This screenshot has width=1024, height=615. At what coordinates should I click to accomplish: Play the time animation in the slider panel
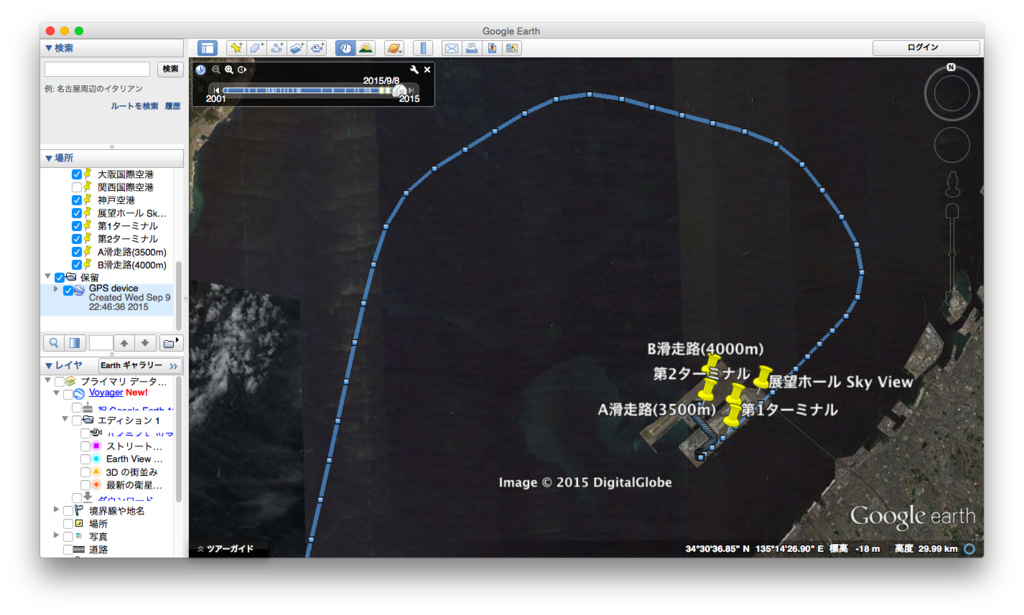(242, 69)
